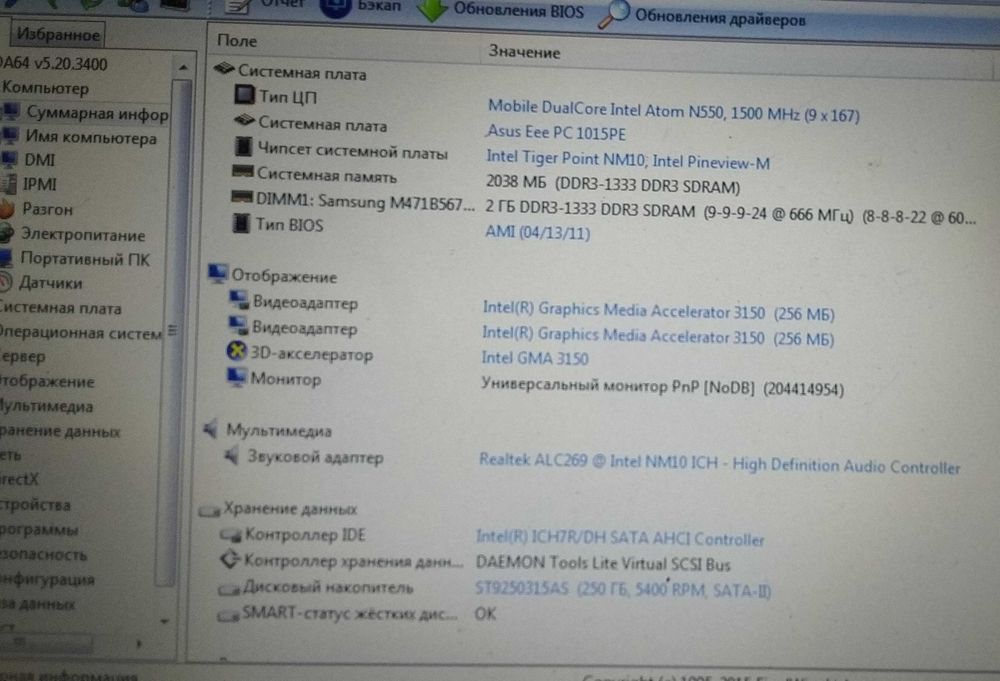
Task: Select the SMART status OK value
Action: 485,613
